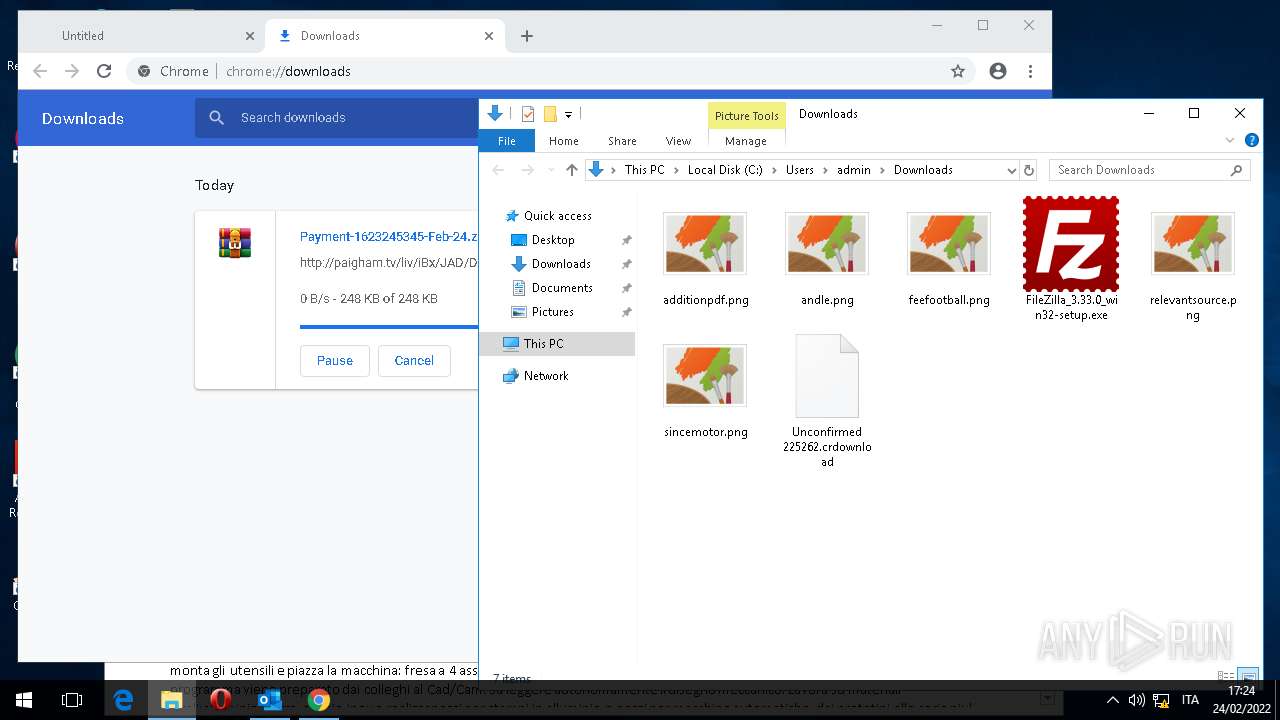Cancel the download
The width and height of the screenshot is (1280, 720).
(414, 361)
